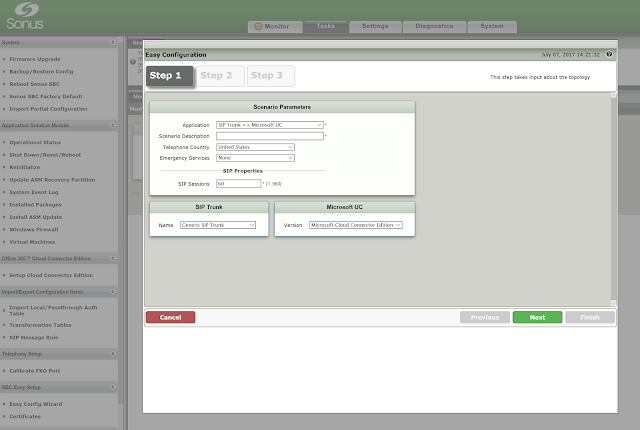Collapse Telephony Setup section
This screenshot has width=640, height=430.
click(x=113, y=354)
